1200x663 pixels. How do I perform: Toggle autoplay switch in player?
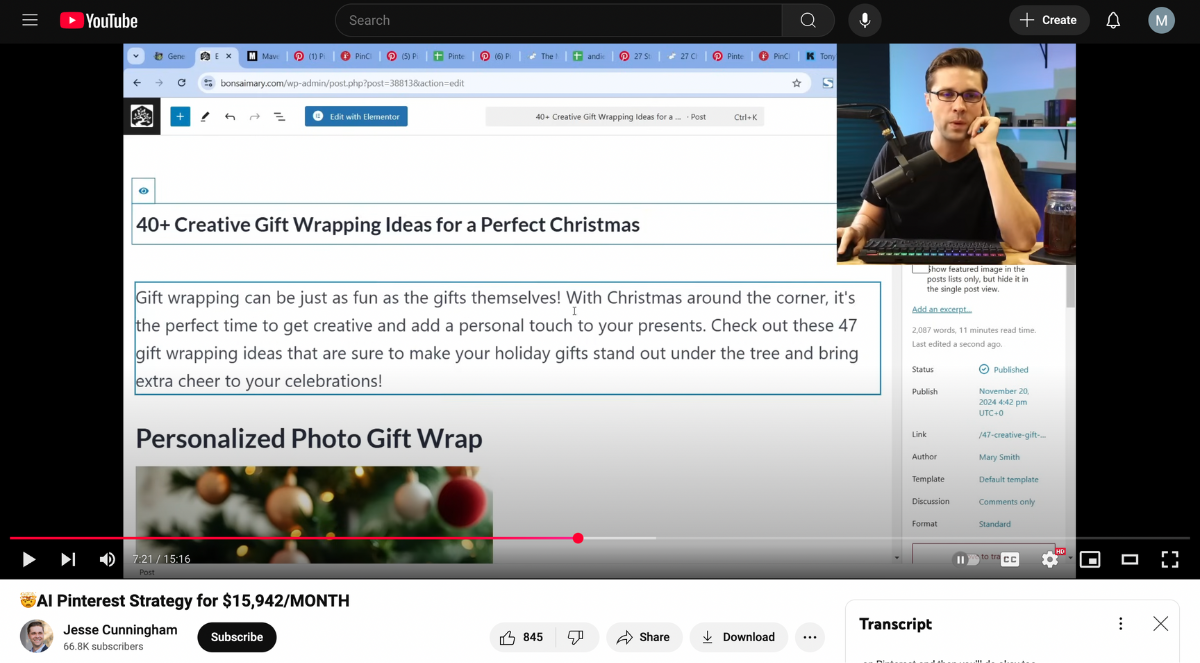click(x=966, y=560)
